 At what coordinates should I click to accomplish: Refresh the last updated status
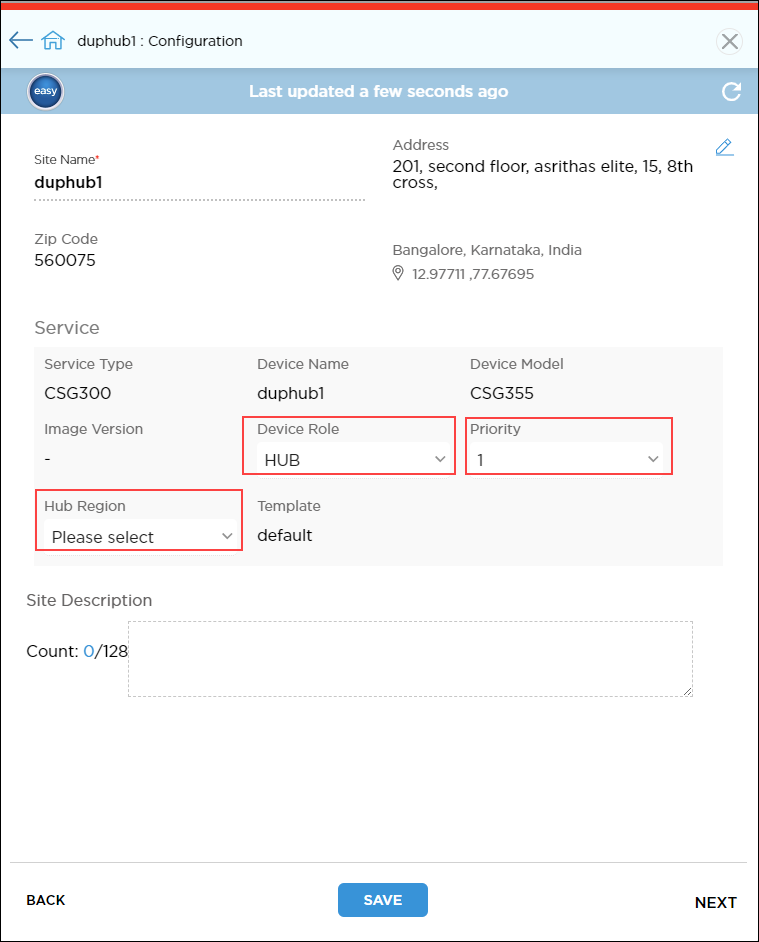pos(731,92)
